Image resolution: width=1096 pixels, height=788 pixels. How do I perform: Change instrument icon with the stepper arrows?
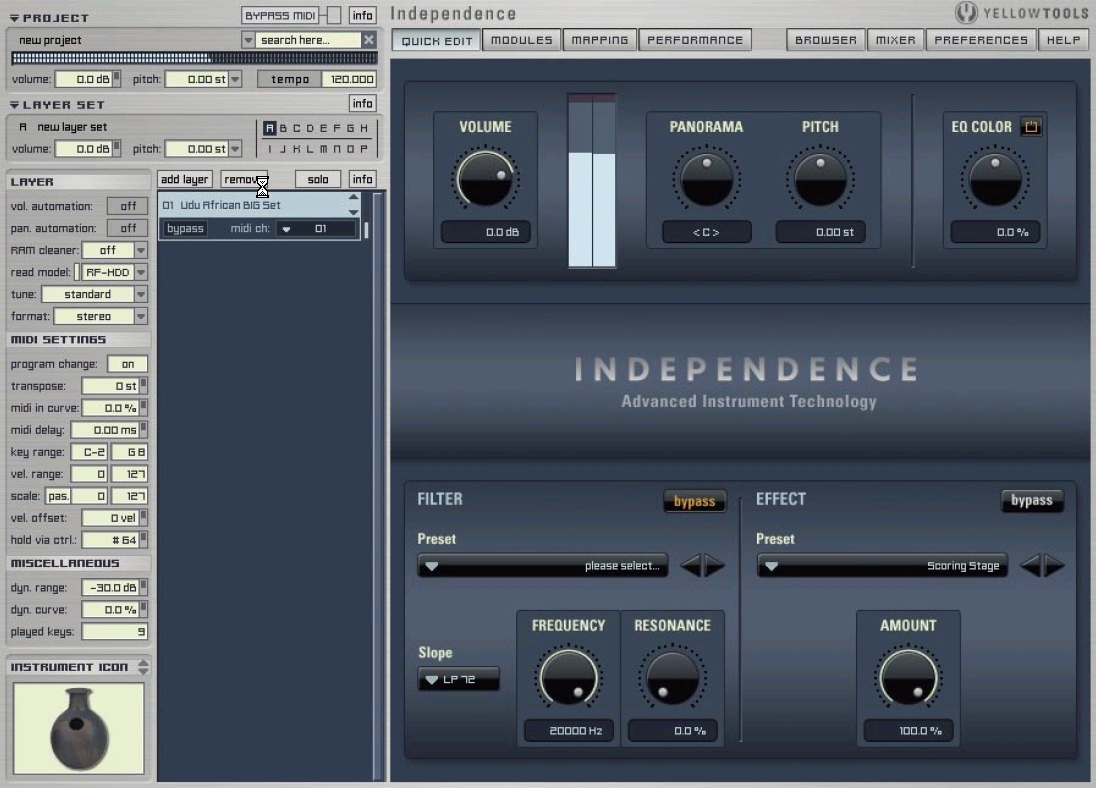143,667
